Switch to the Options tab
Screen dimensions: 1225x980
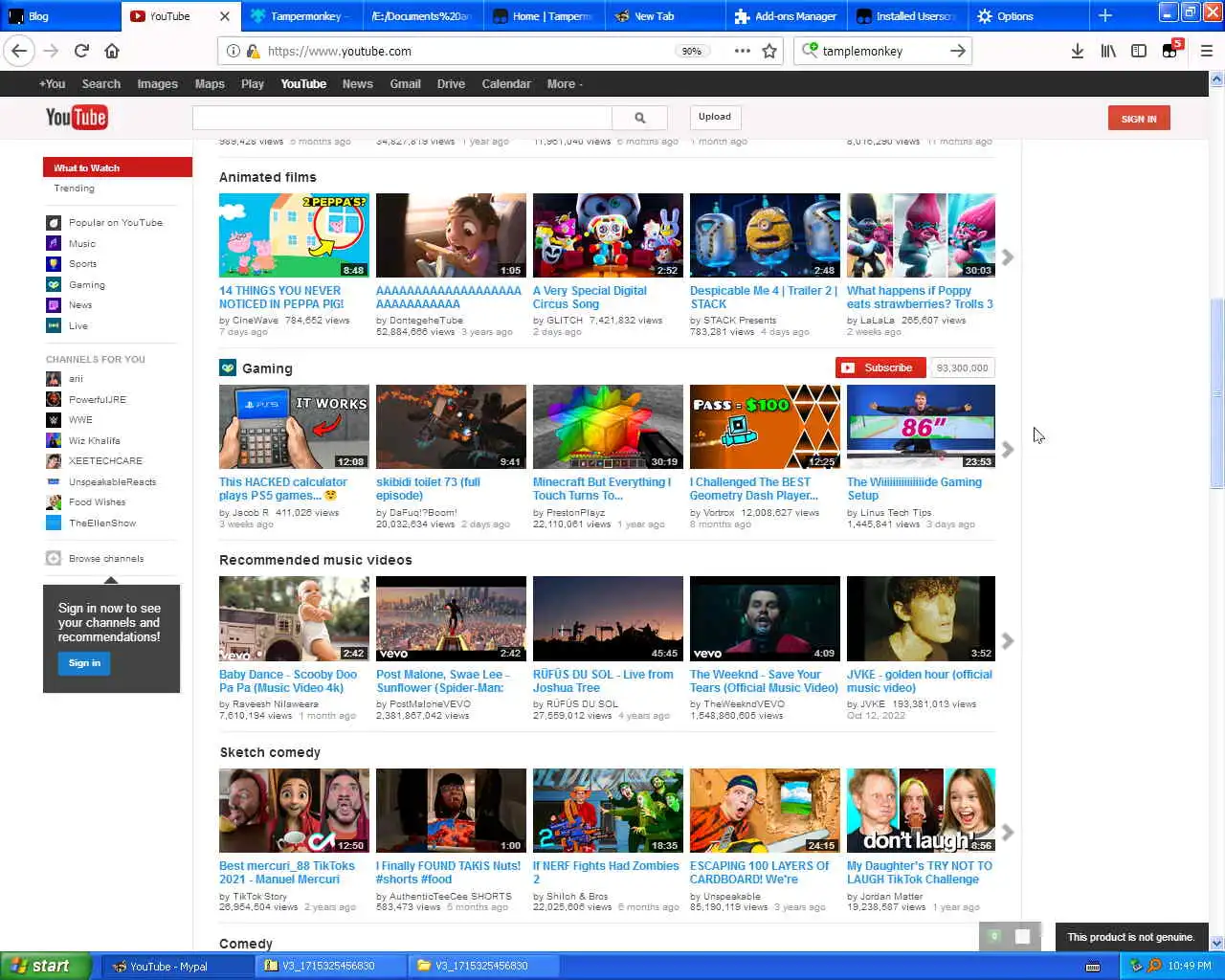click(x=1028, y=16)
